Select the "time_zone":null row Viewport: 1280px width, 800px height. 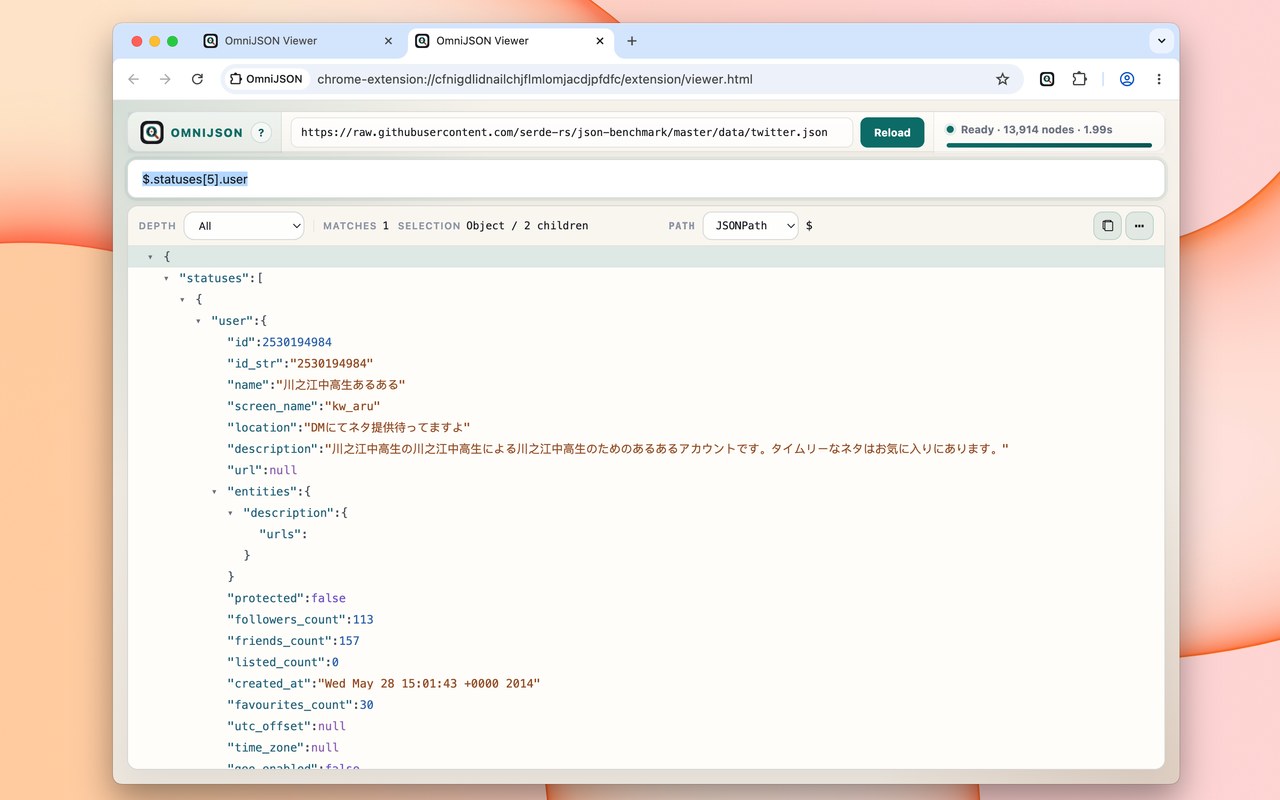[x=646, y=747]
